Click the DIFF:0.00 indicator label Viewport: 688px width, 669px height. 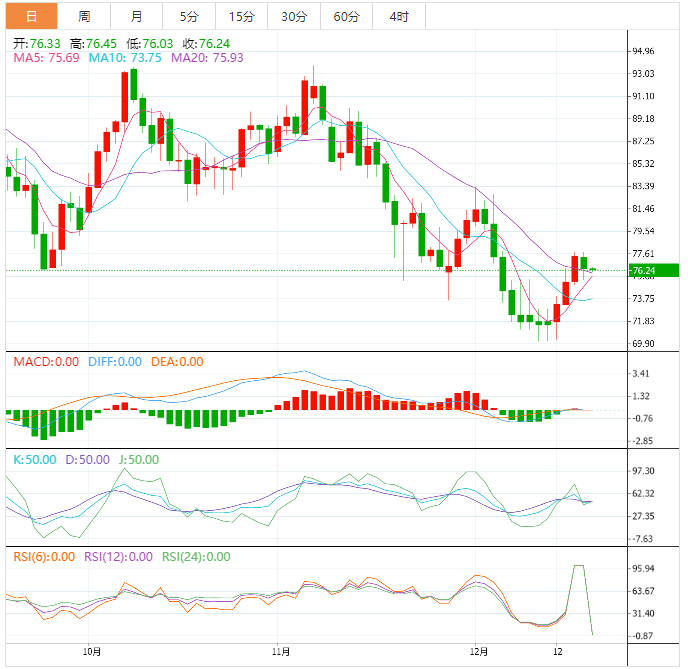pos(115,362)
